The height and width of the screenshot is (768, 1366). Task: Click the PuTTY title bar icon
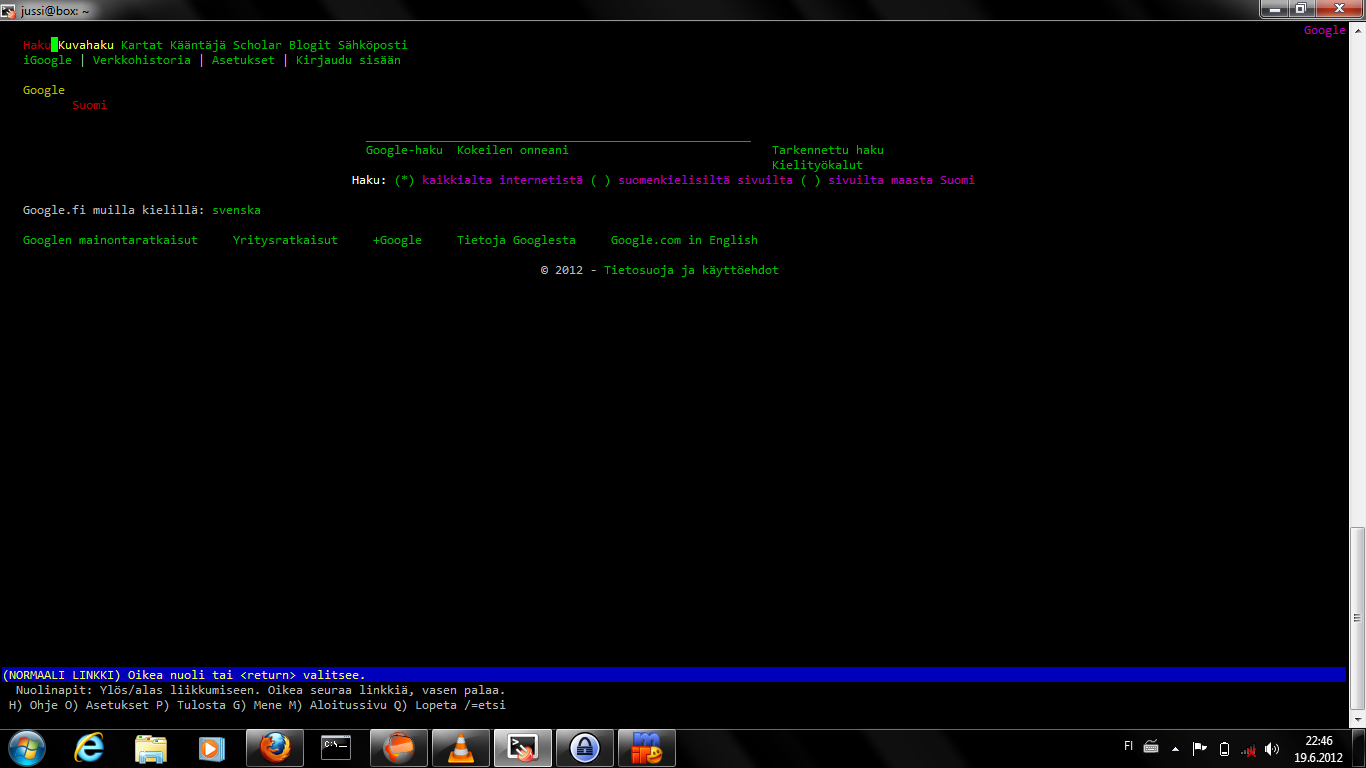pyautogui.click(x=9, y=9)
